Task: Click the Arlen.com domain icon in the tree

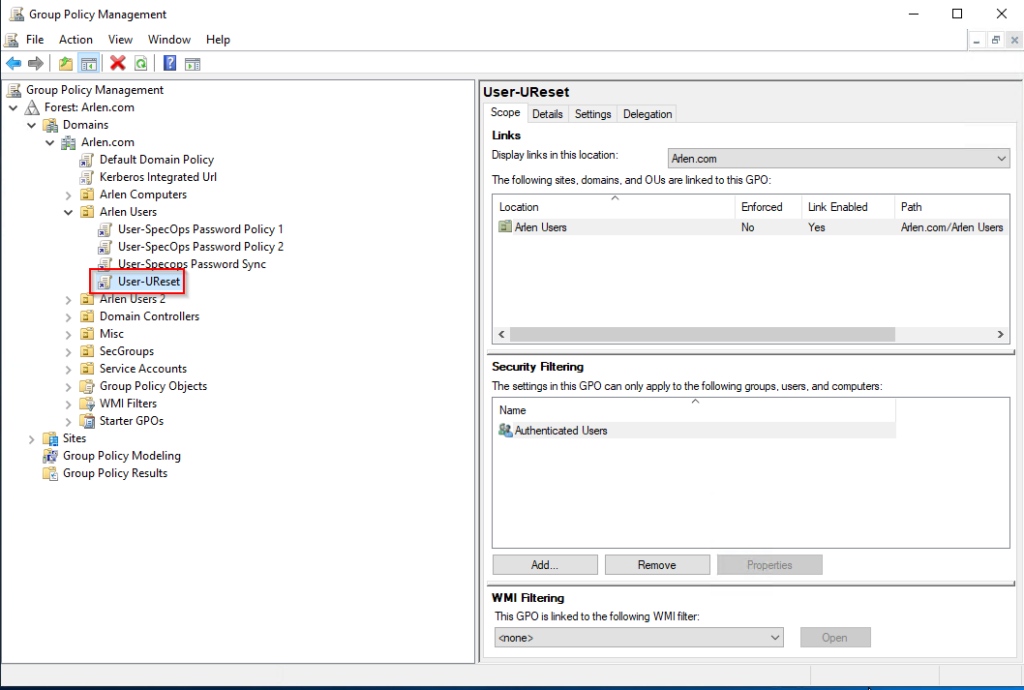Action: tap(69, 142)
